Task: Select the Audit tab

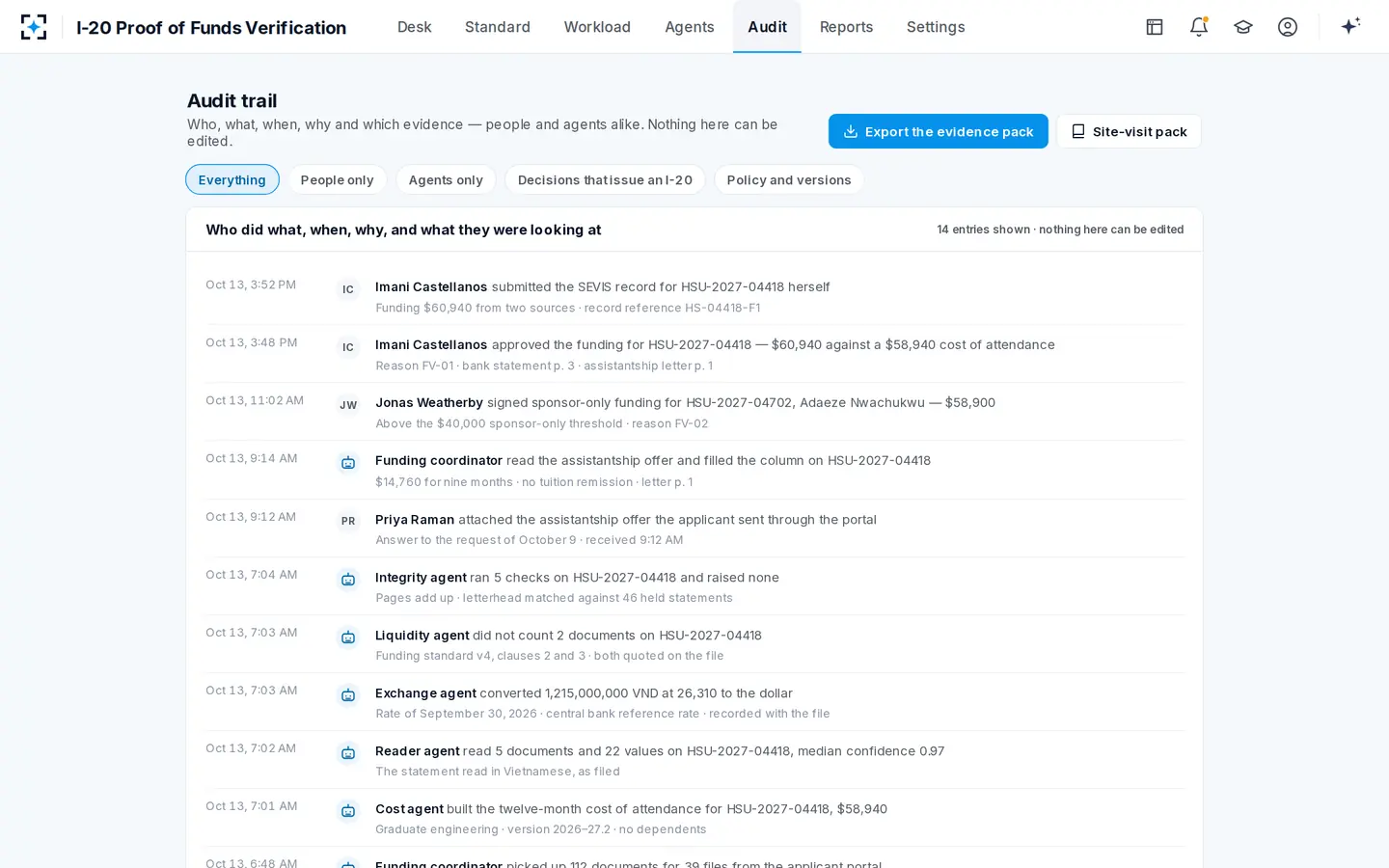Action: coord(767,27)
